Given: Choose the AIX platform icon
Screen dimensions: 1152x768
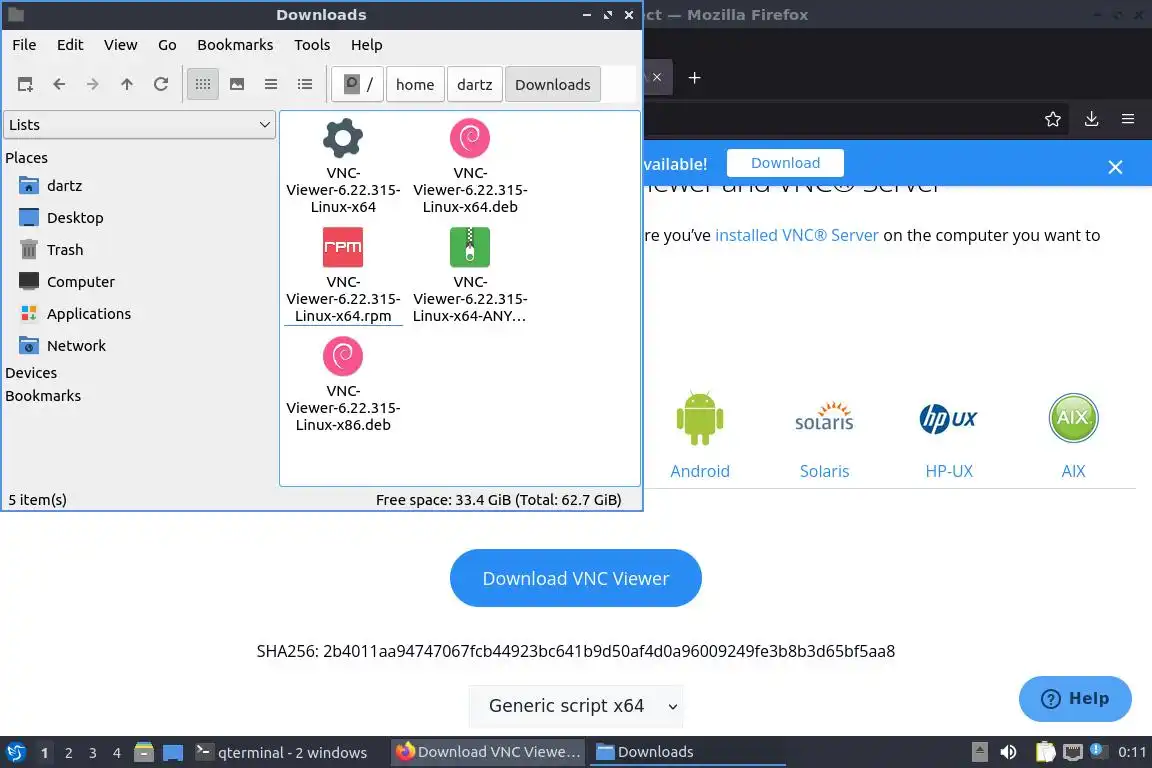Looking at the screenshot, I should click(x=1073, y=417).
